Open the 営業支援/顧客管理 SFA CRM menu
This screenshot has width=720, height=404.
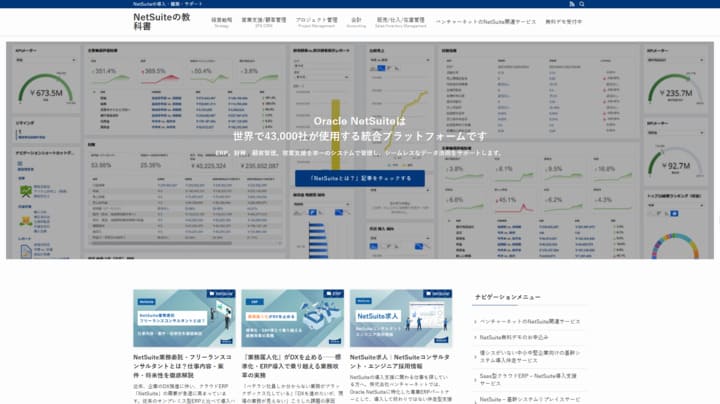(264, 22)
